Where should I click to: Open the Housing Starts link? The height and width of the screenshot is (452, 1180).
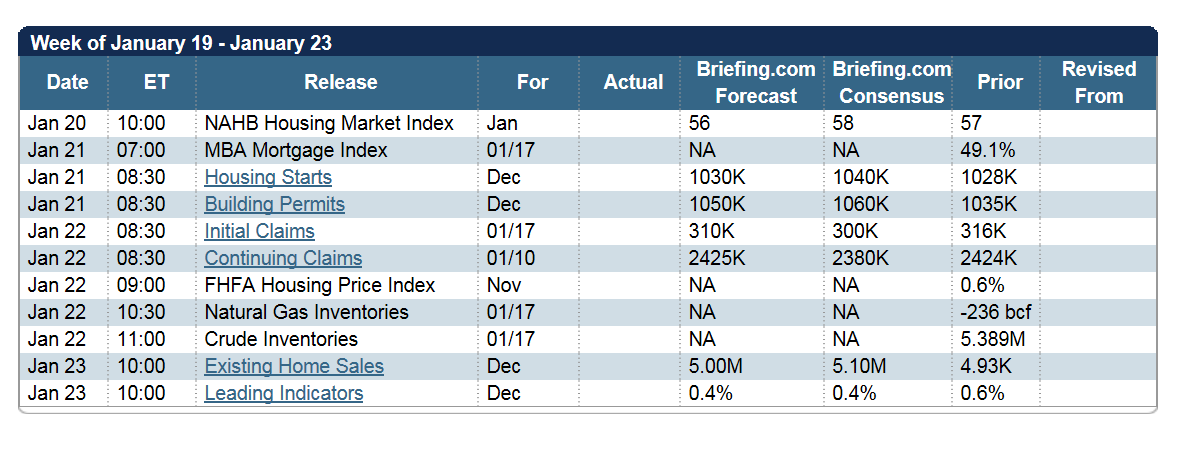pos(268,178)
